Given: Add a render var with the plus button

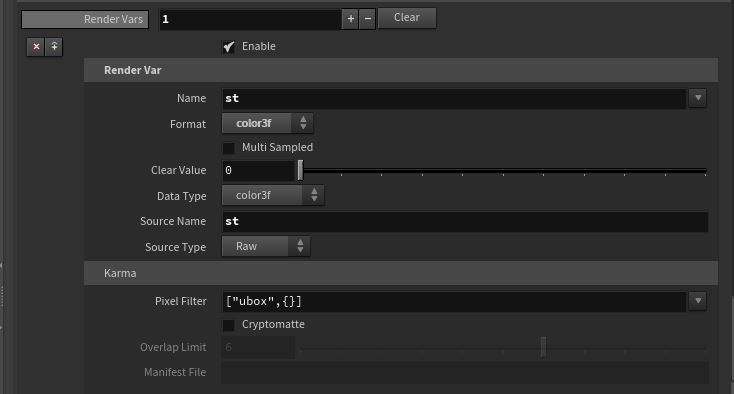Looking at the screenshot, I should point(350,19).
